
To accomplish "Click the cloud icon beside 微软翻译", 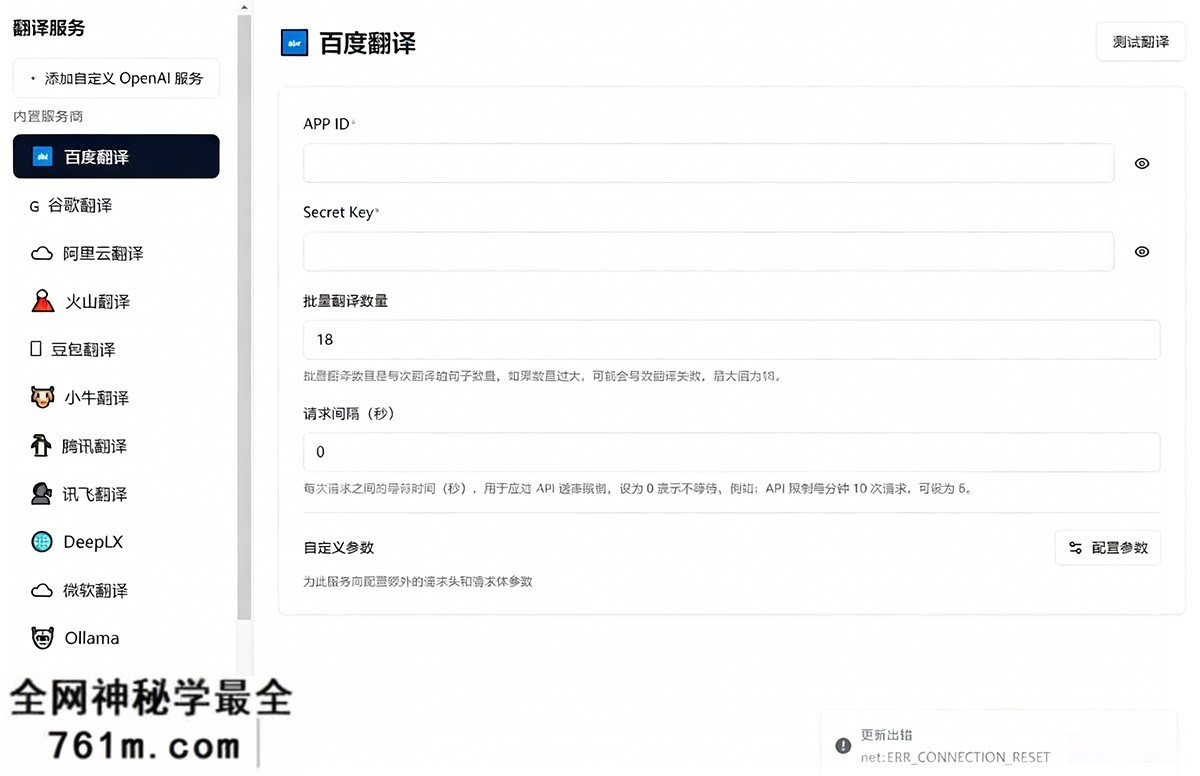I will 42,590.
